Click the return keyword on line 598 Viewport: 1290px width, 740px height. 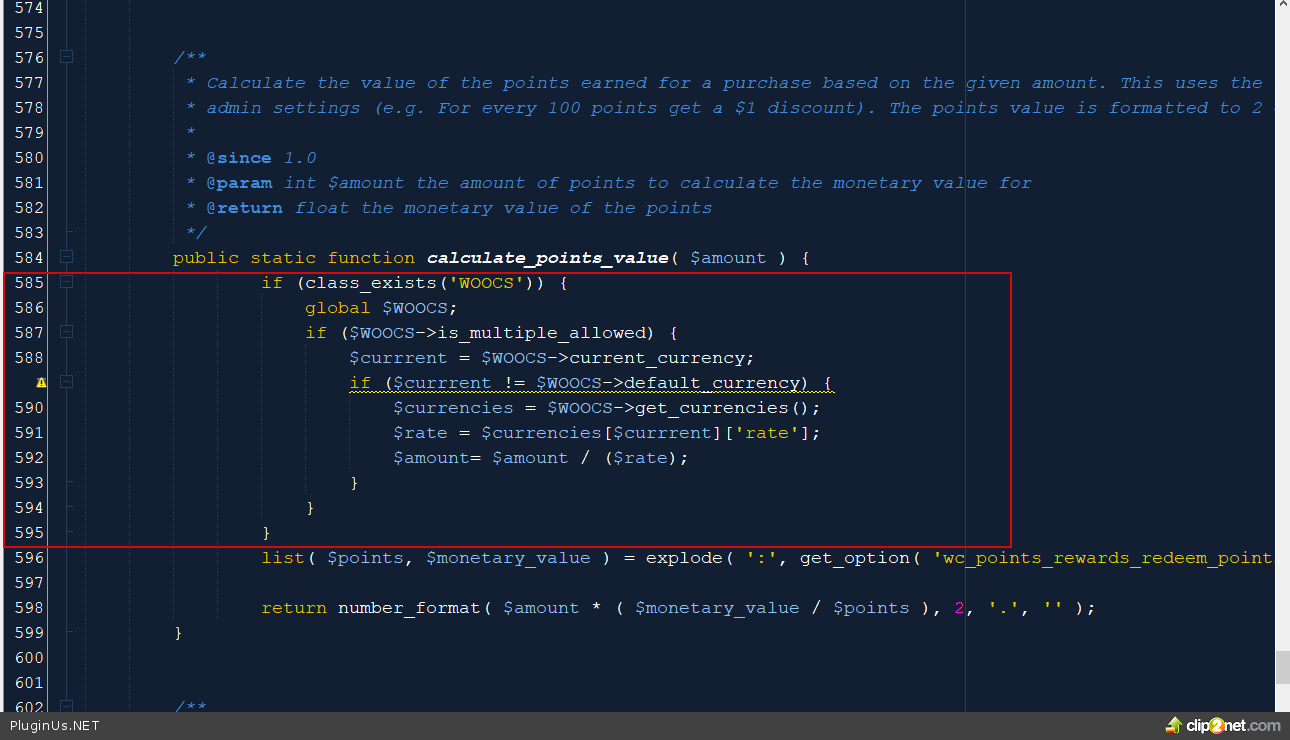coord(294,608)
